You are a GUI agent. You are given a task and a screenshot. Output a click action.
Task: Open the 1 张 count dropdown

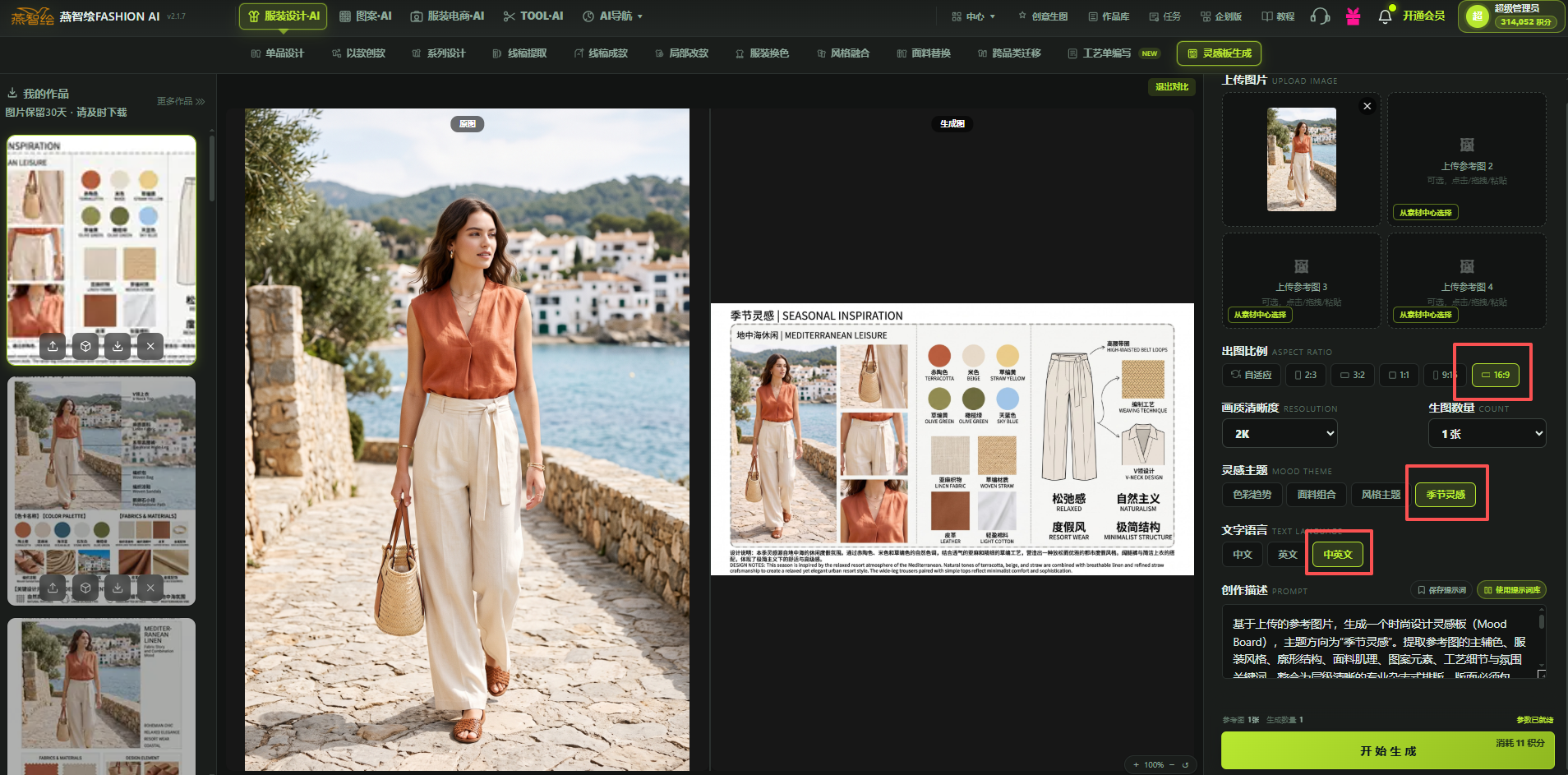click(x=1487, y=434)
